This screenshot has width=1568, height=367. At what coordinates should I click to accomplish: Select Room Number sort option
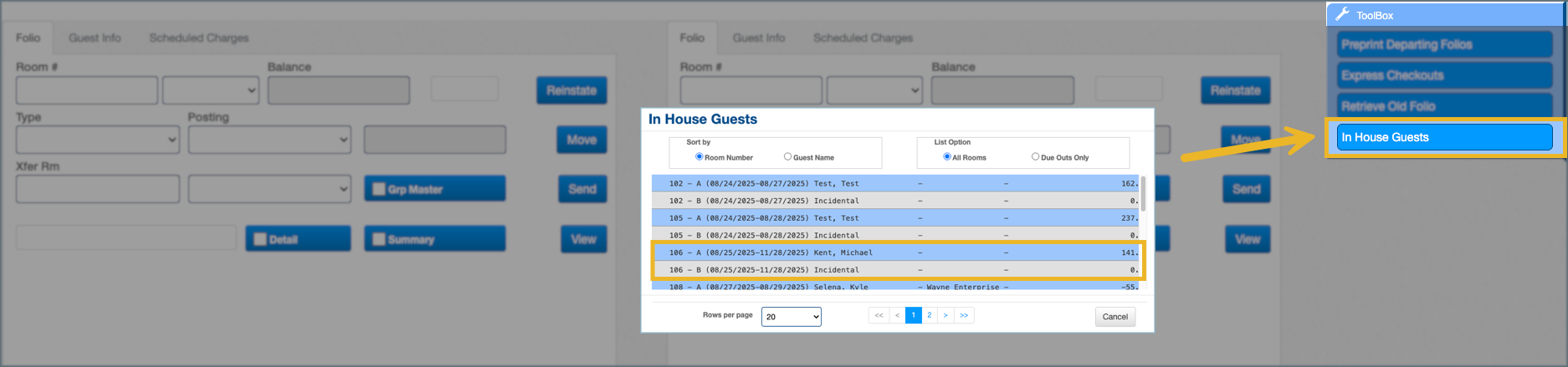click(699, 156)
